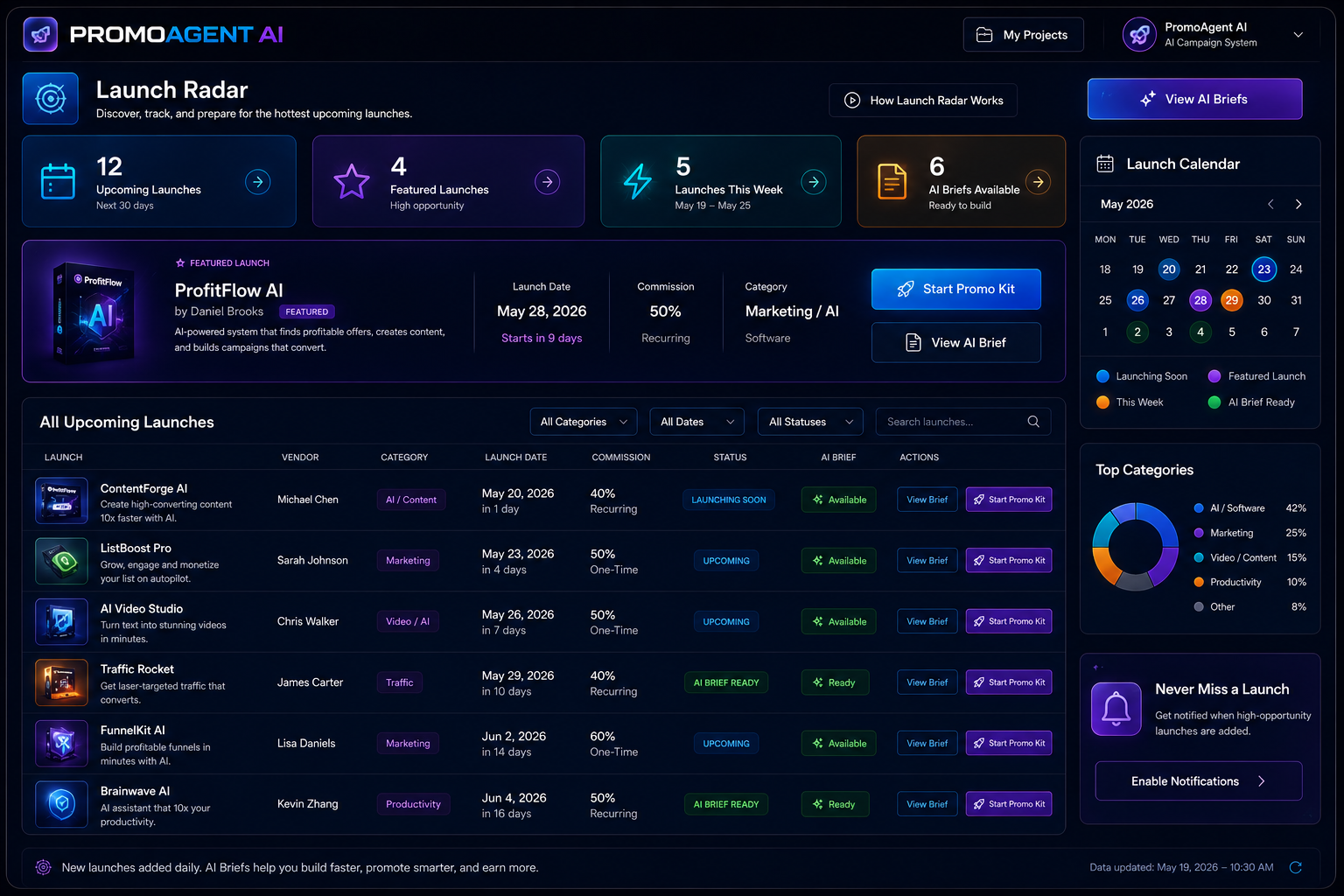1344x896 pixels.
Task: Click Start Promo Kit for ProfitFlow AI
Action: (956, 289)
